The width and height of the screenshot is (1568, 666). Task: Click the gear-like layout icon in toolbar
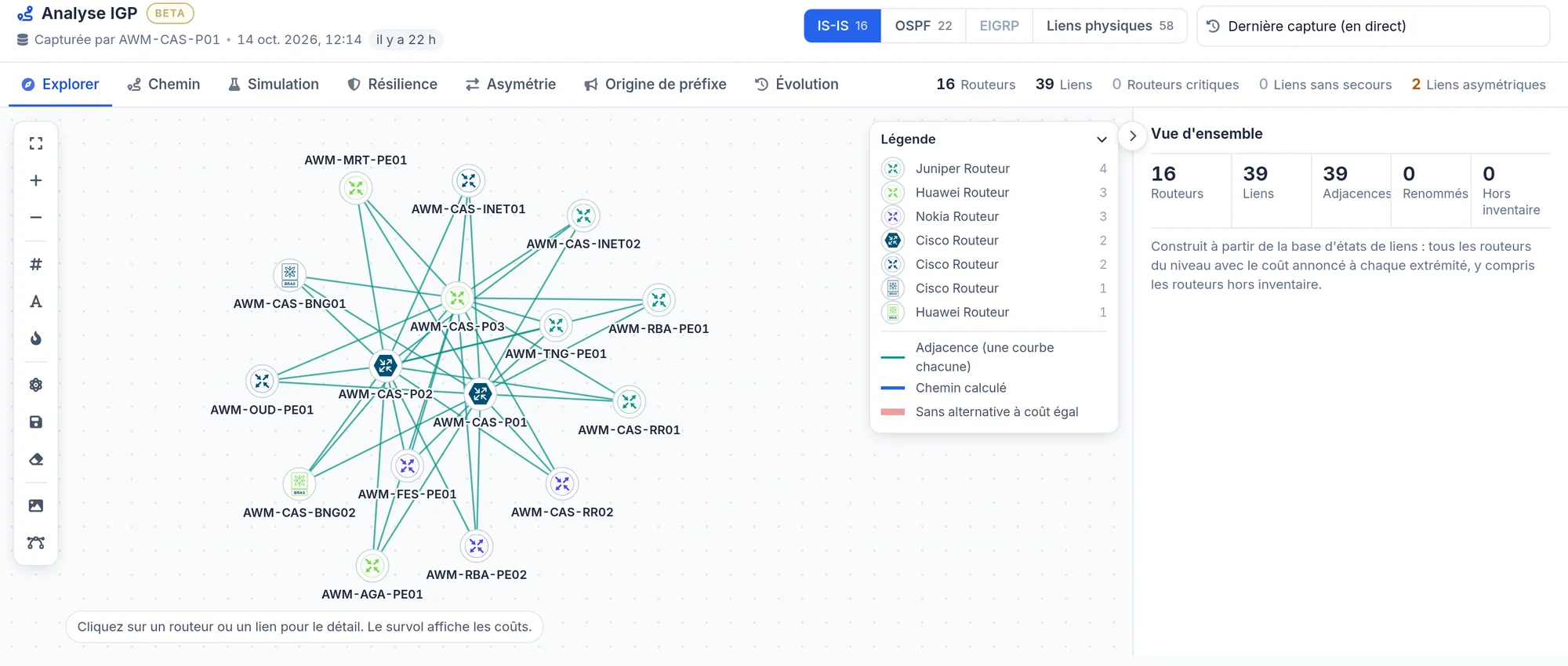pyautogui.click(x=36, y=385)
